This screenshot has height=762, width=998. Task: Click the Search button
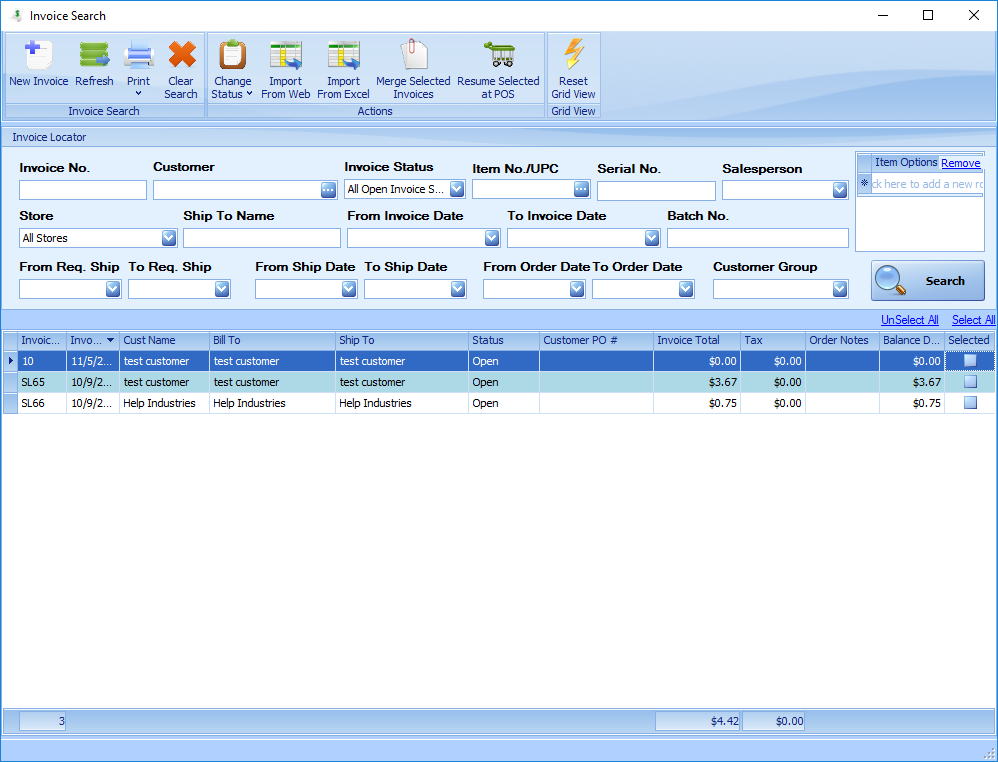(927, 280)
